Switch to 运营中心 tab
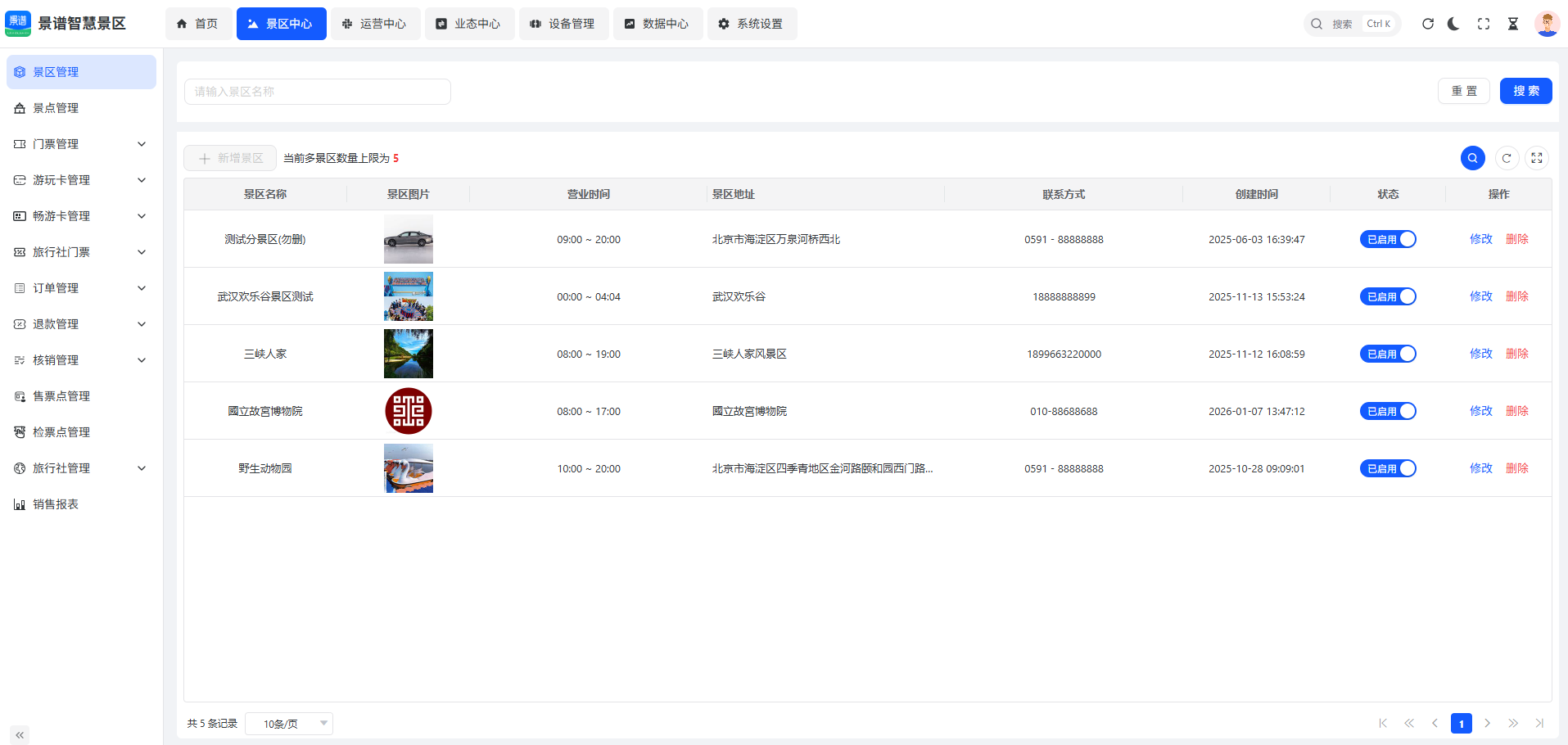Viewport: 1568px width, 745px height. [375, 24]
